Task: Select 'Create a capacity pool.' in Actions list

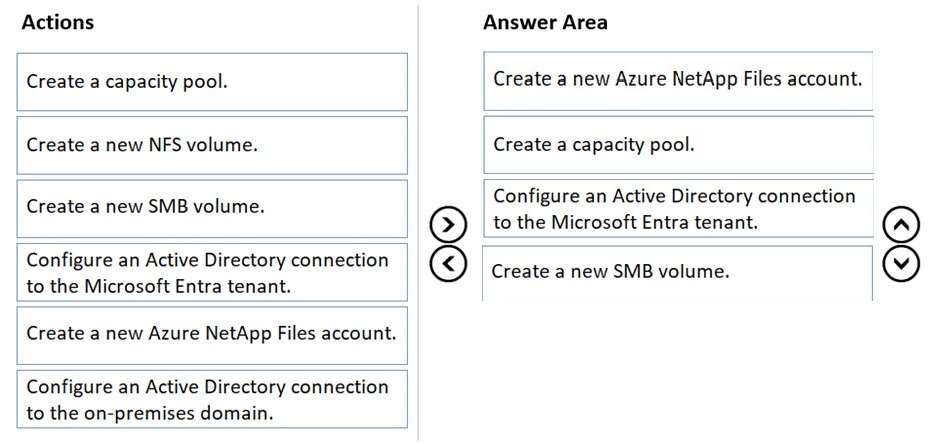Action: coord(212,82)
